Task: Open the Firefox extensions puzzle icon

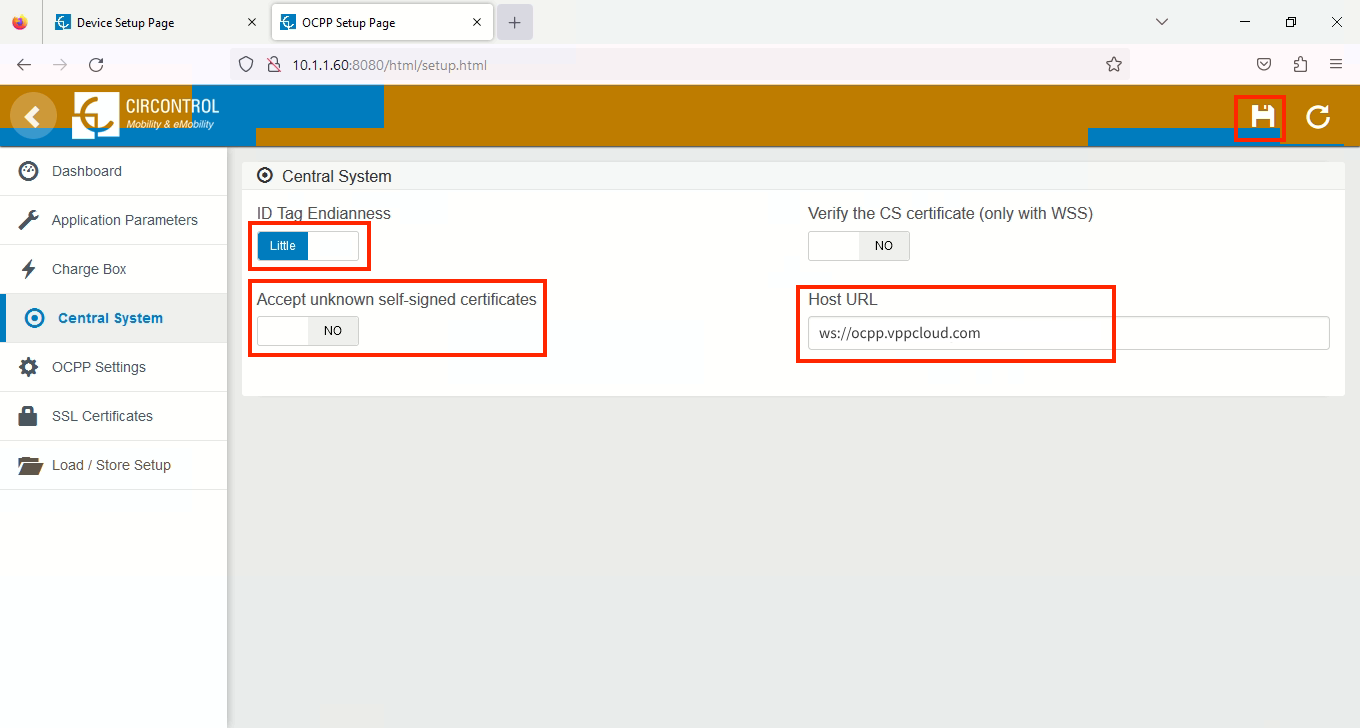Action: [x=1300, y=64]
